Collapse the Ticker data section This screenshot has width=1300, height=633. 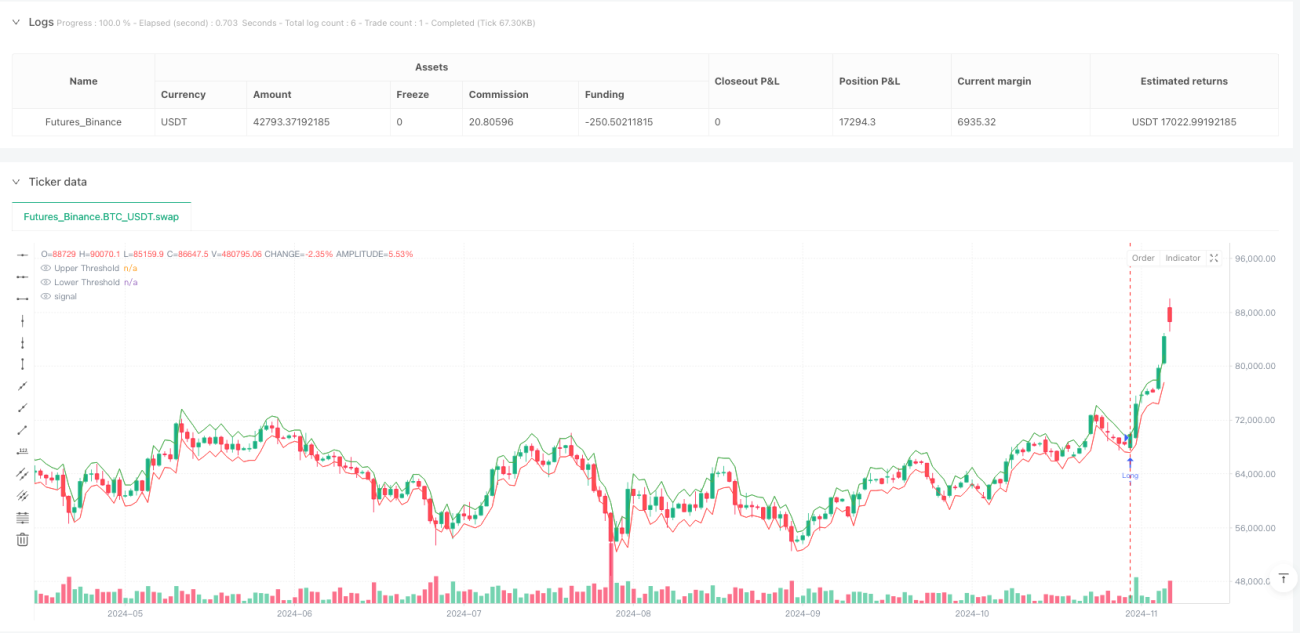pos(16,182)
